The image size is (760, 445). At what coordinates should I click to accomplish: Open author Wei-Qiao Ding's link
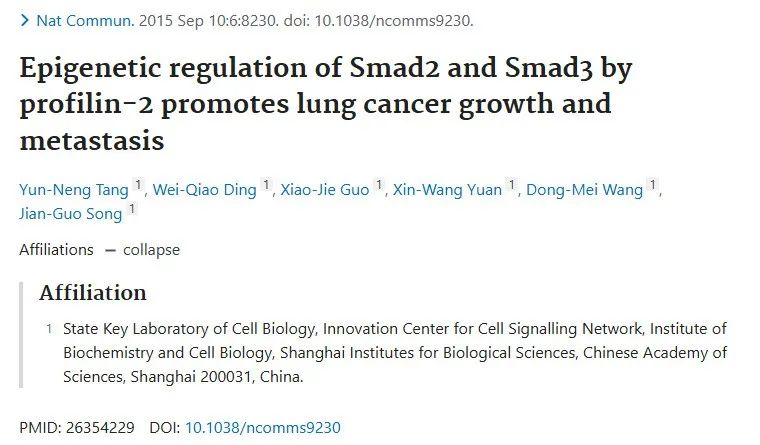[205, 190]
